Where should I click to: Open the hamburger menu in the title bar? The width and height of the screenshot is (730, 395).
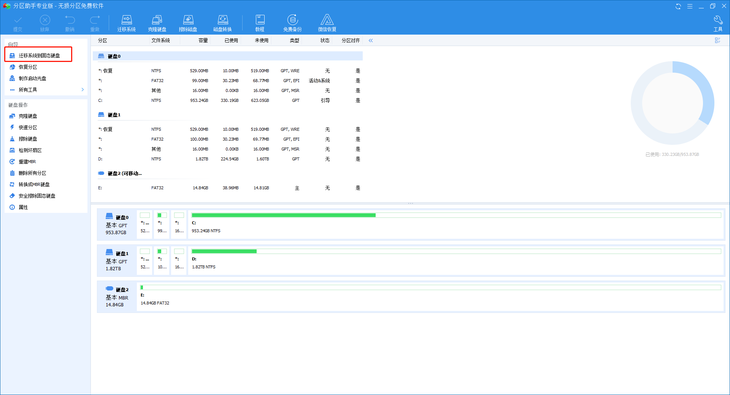tap(689, 6)
